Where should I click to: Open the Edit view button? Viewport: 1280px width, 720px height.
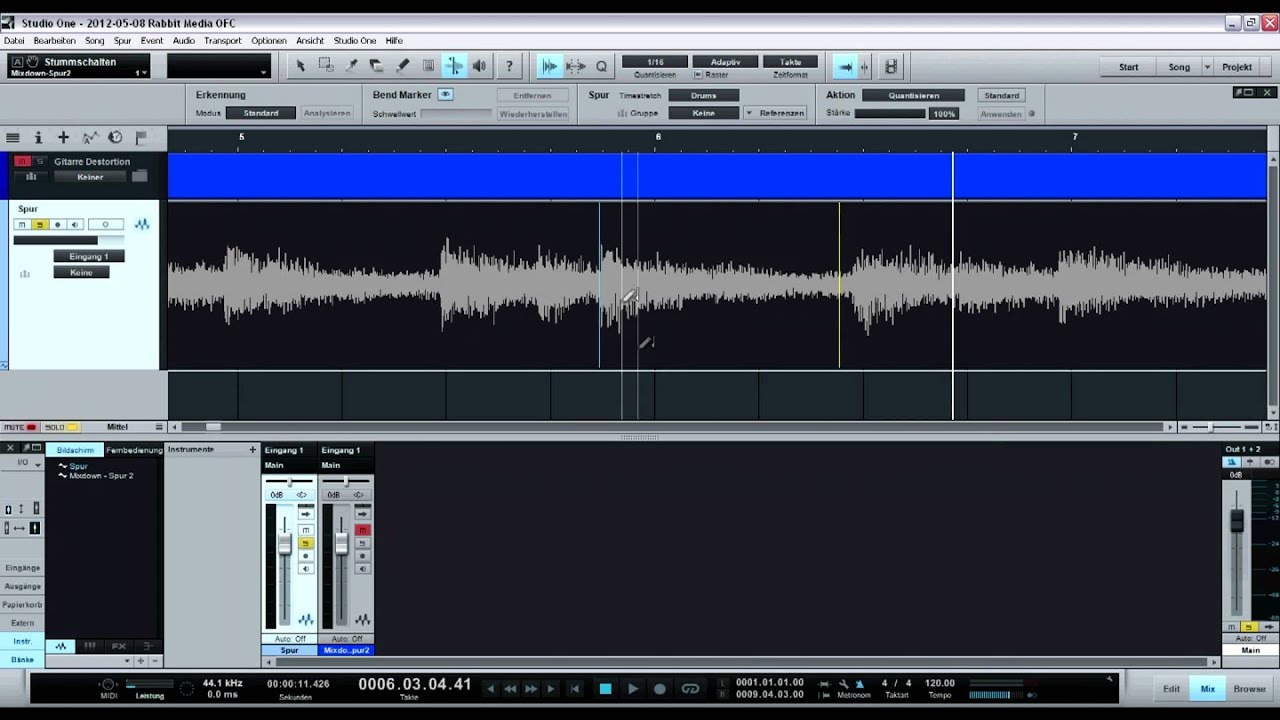tap(1171, 689)
